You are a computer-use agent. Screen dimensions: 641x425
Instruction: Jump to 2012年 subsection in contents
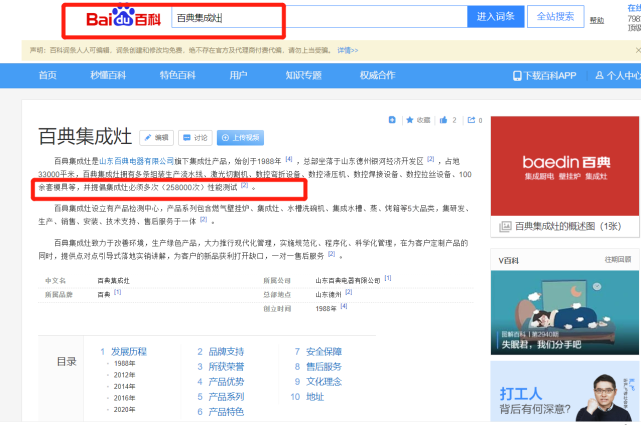[x=124, y=375]
